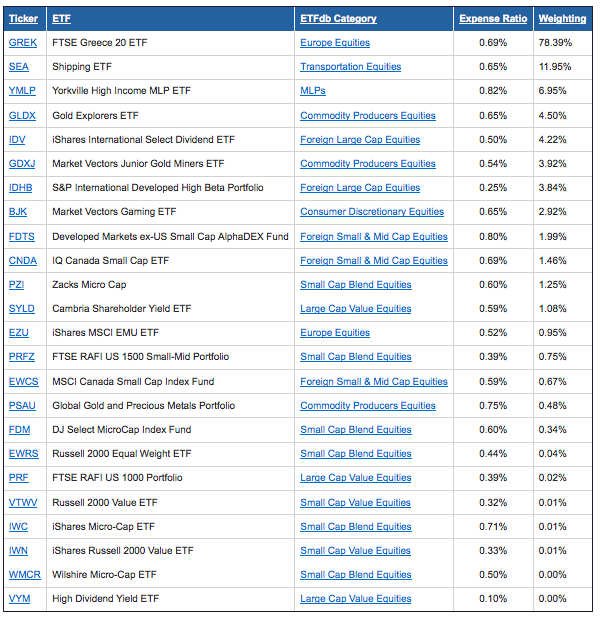Open the GREK ticker link

point(23,43)
